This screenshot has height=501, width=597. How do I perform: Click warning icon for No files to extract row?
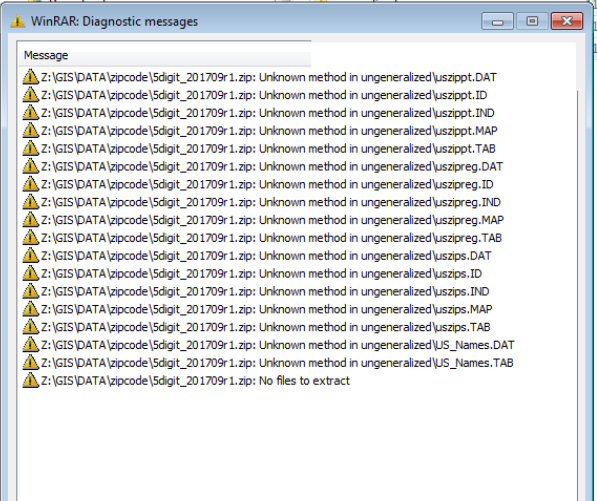pyautogui.click(x=30, y=381)
